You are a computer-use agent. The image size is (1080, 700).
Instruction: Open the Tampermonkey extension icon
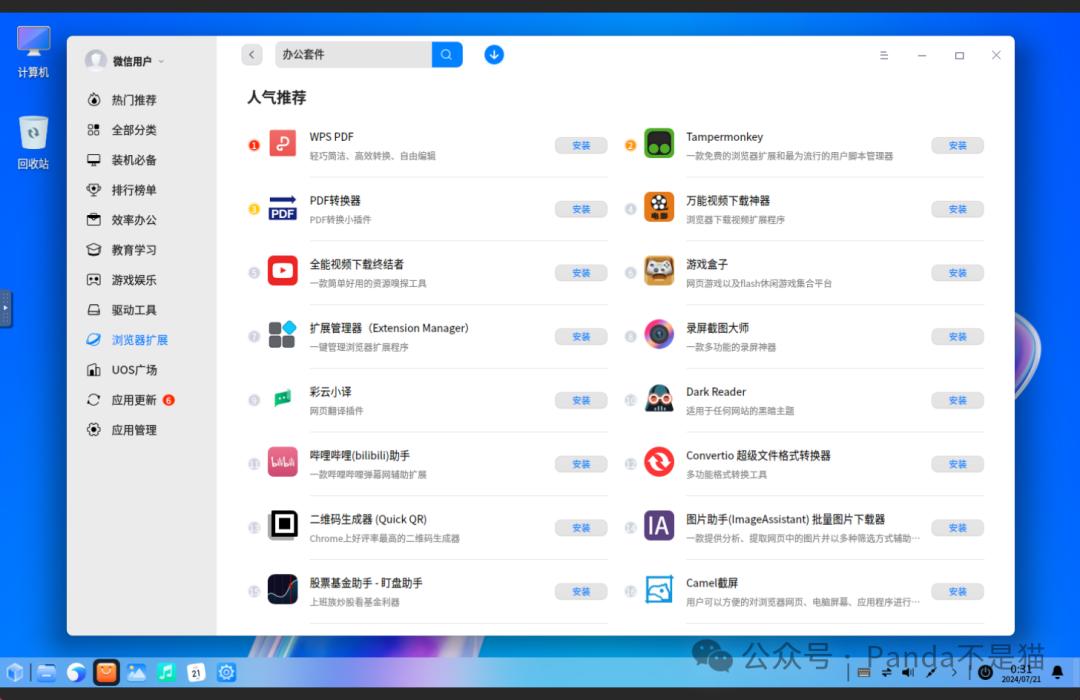(x=658, y=144)
